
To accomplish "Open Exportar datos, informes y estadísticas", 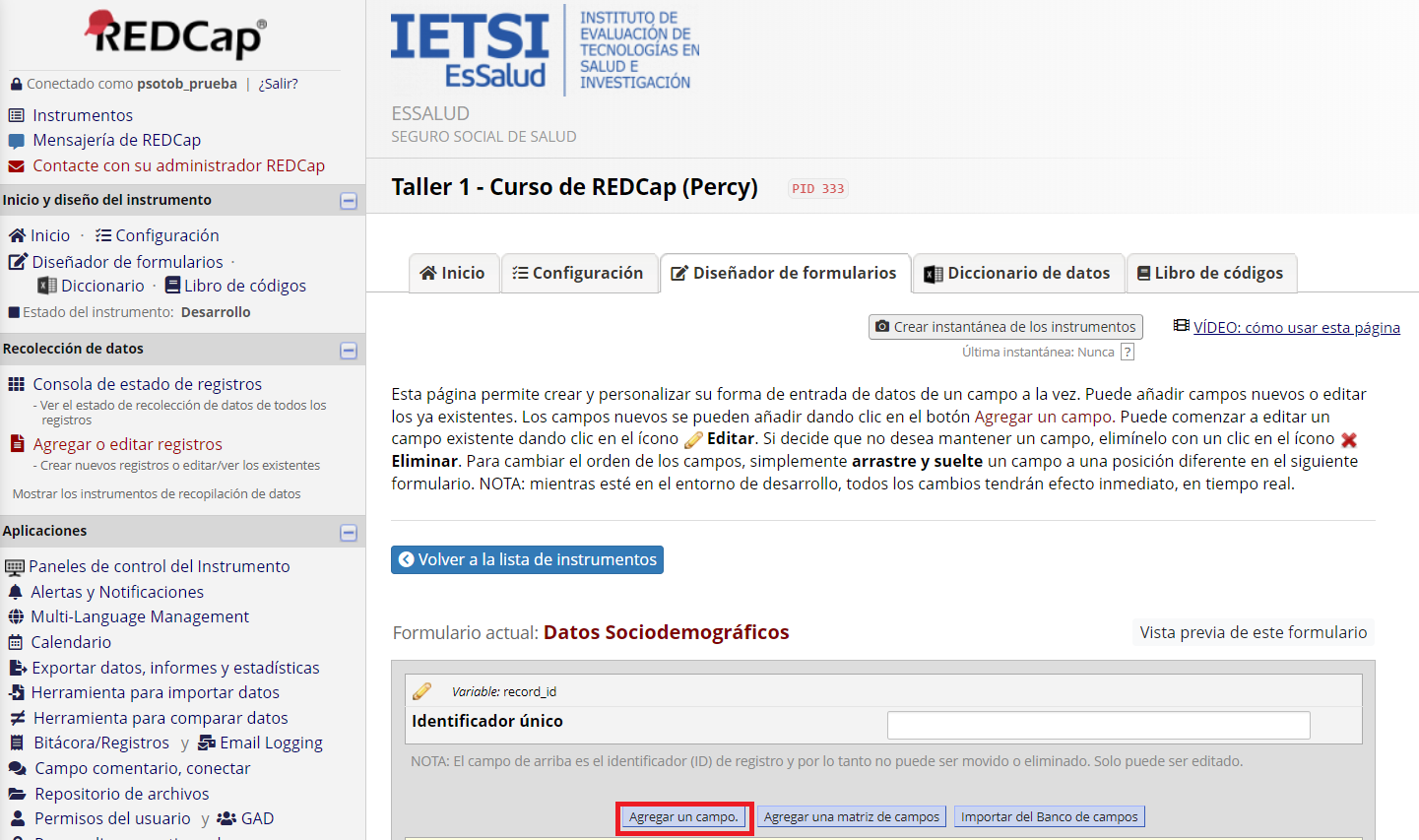I will click(x=175, y=668).
